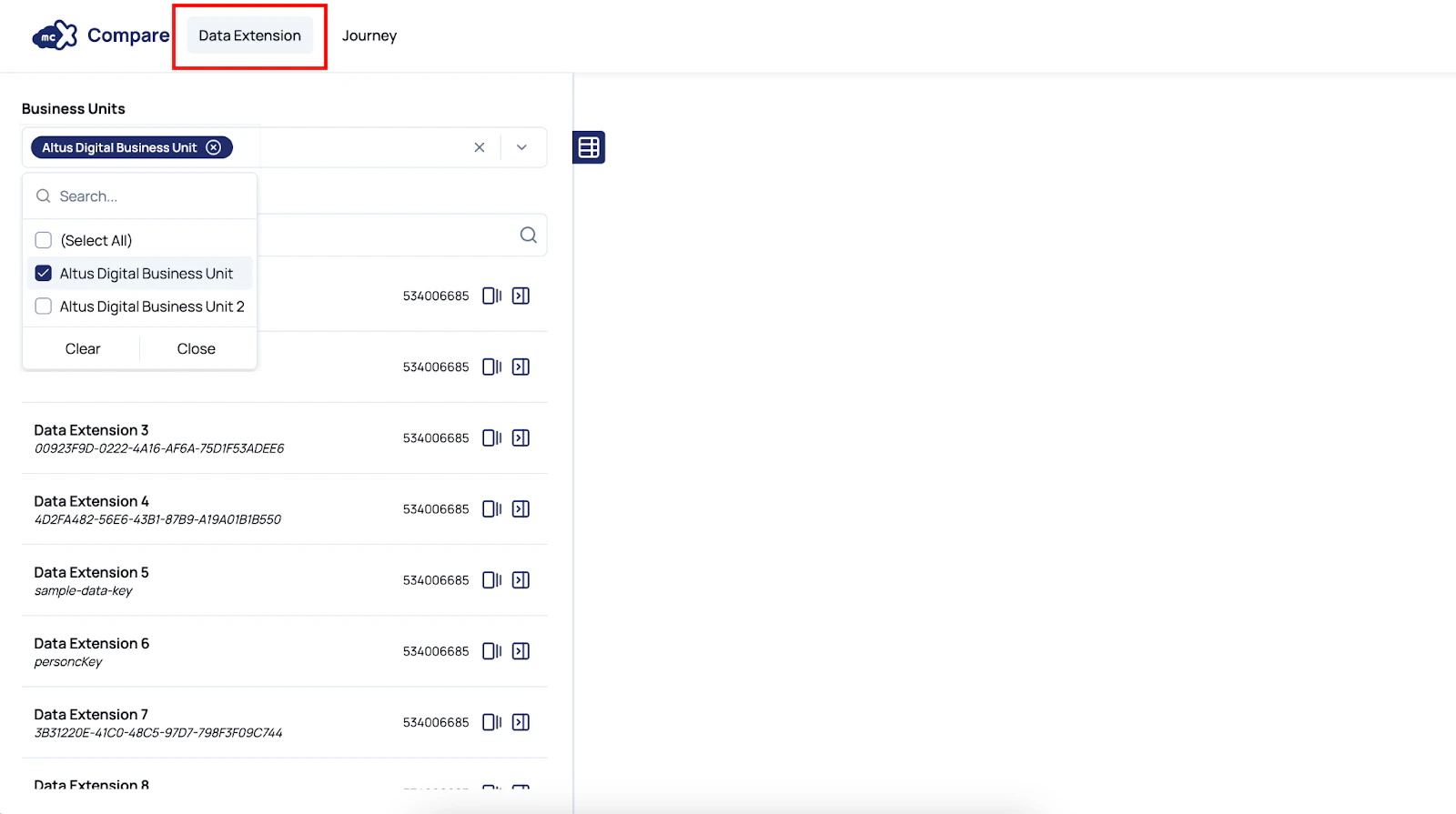Image resolution: width=1456 pixels, height=814 pixels.
Task: Click left-panel icon for Data Extension 6
Action: [492, 650]
